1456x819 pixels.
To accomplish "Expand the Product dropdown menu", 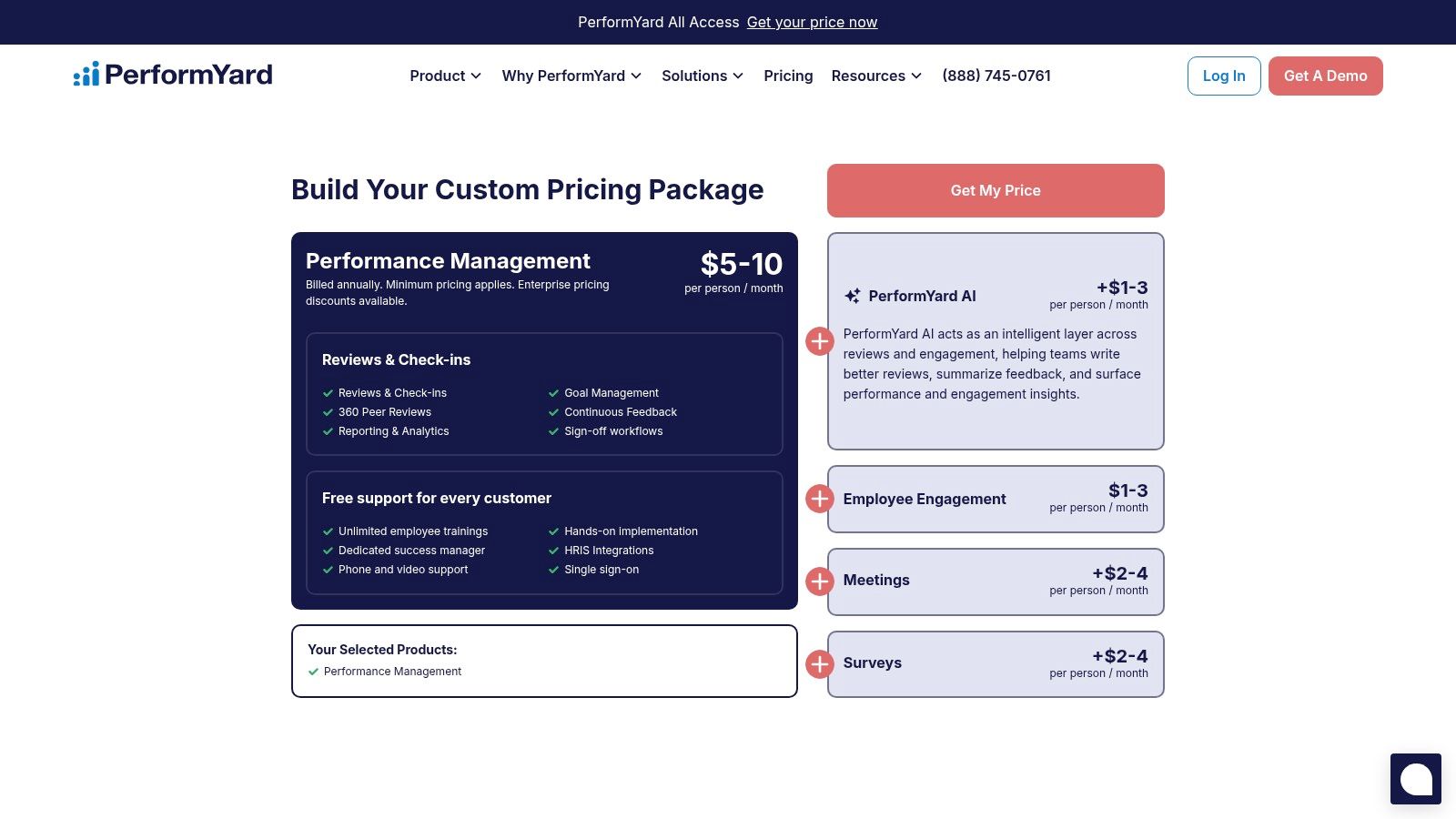I will [445, 76].
